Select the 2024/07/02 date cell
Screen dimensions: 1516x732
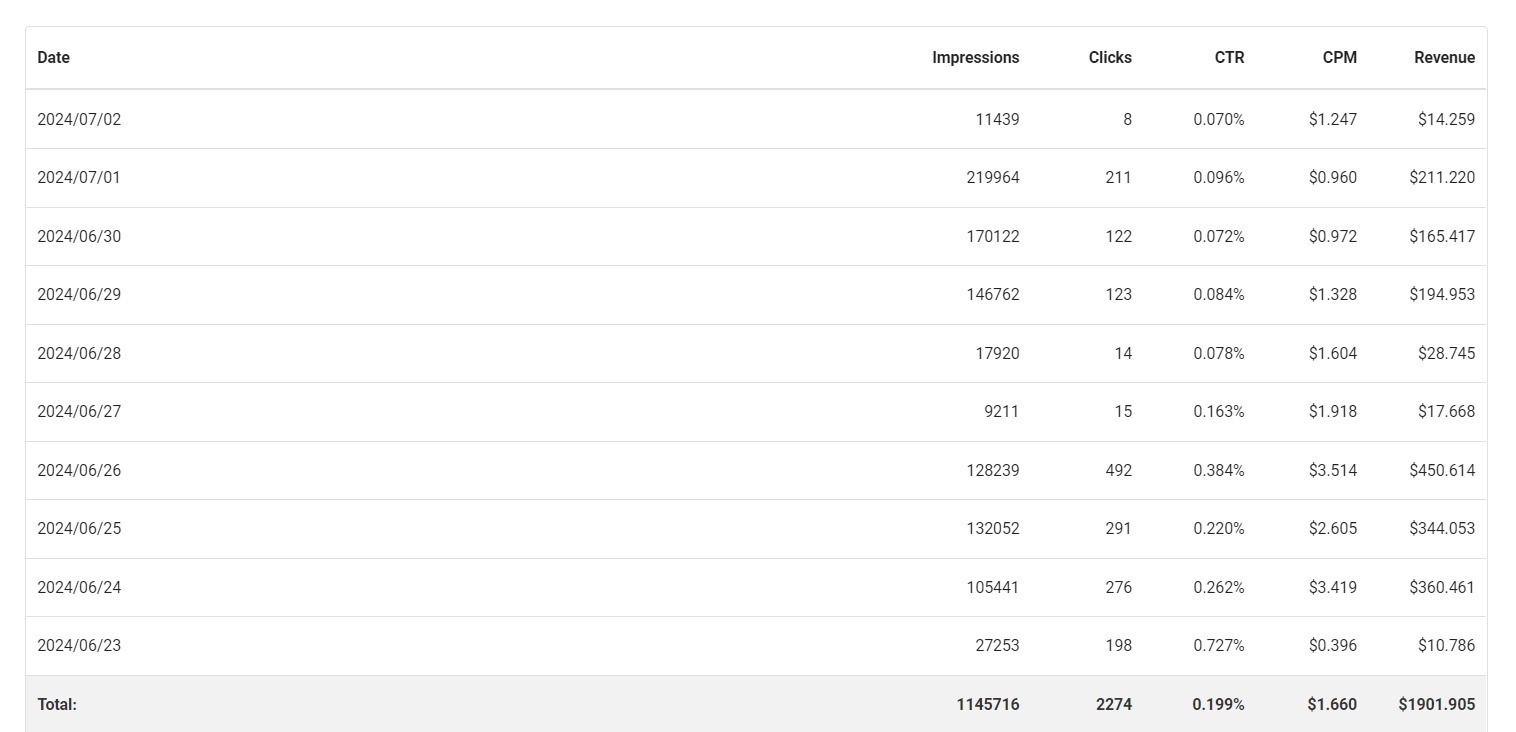pyautogui.click(x=79, y=120)
